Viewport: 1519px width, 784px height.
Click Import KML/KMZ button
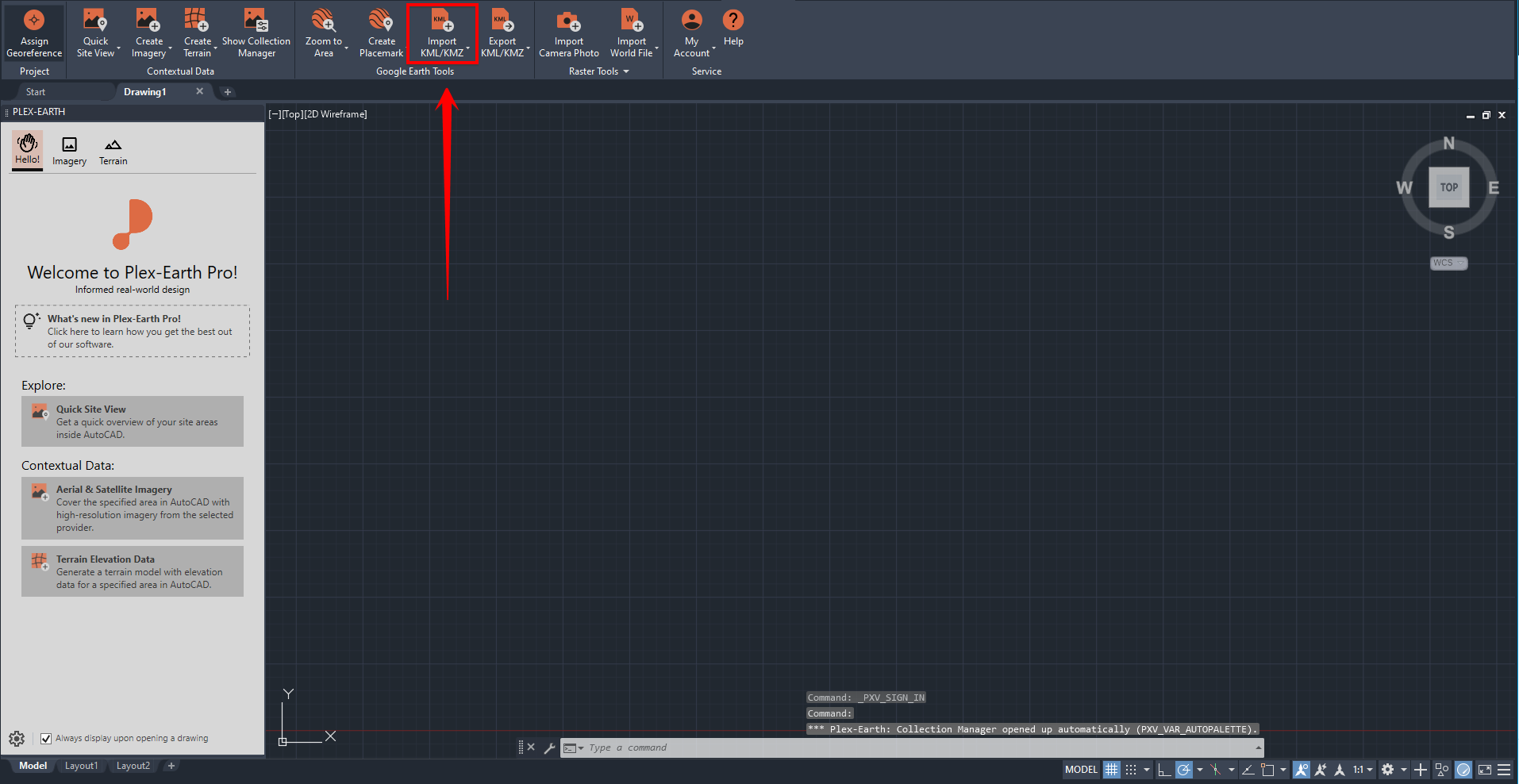(x=442, y=33)
